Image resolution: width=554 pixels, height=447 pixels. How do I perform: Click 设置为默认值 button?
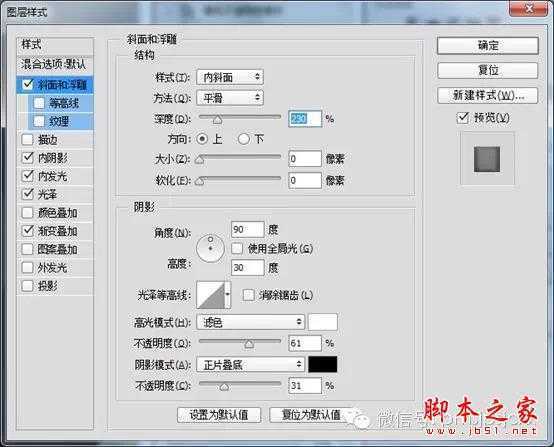tap(219, 415)
